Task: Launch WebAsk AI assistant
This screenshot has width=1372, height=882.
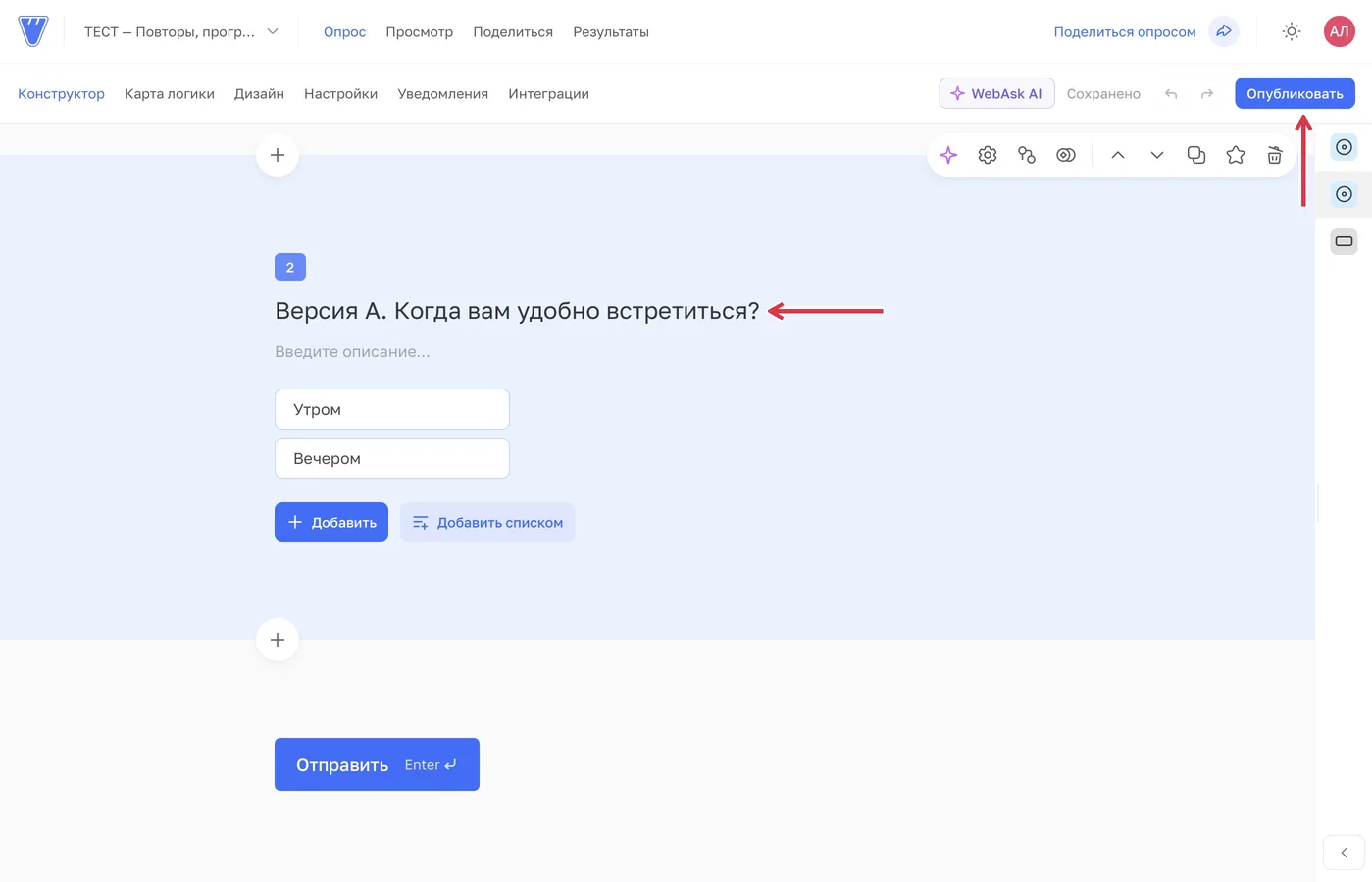Action: (x=996, y=93)
